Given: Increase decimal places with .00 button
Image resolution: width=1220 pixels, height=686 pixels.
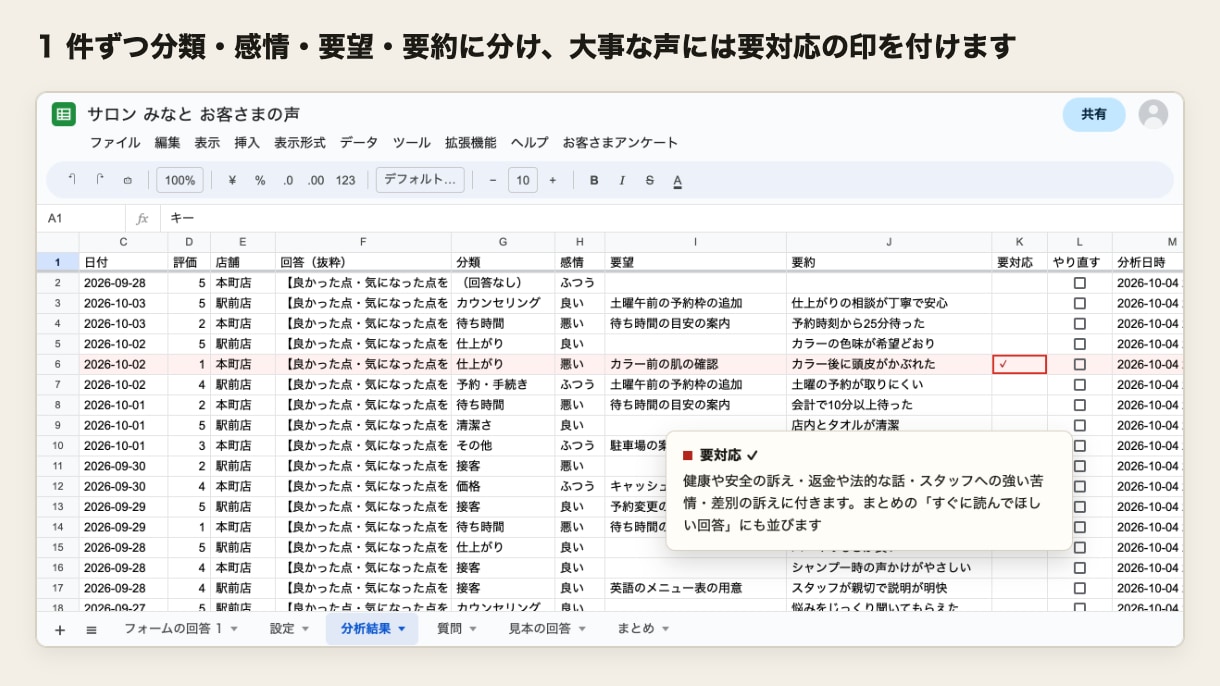Looking at the screenshot, I should coord(316,180).
